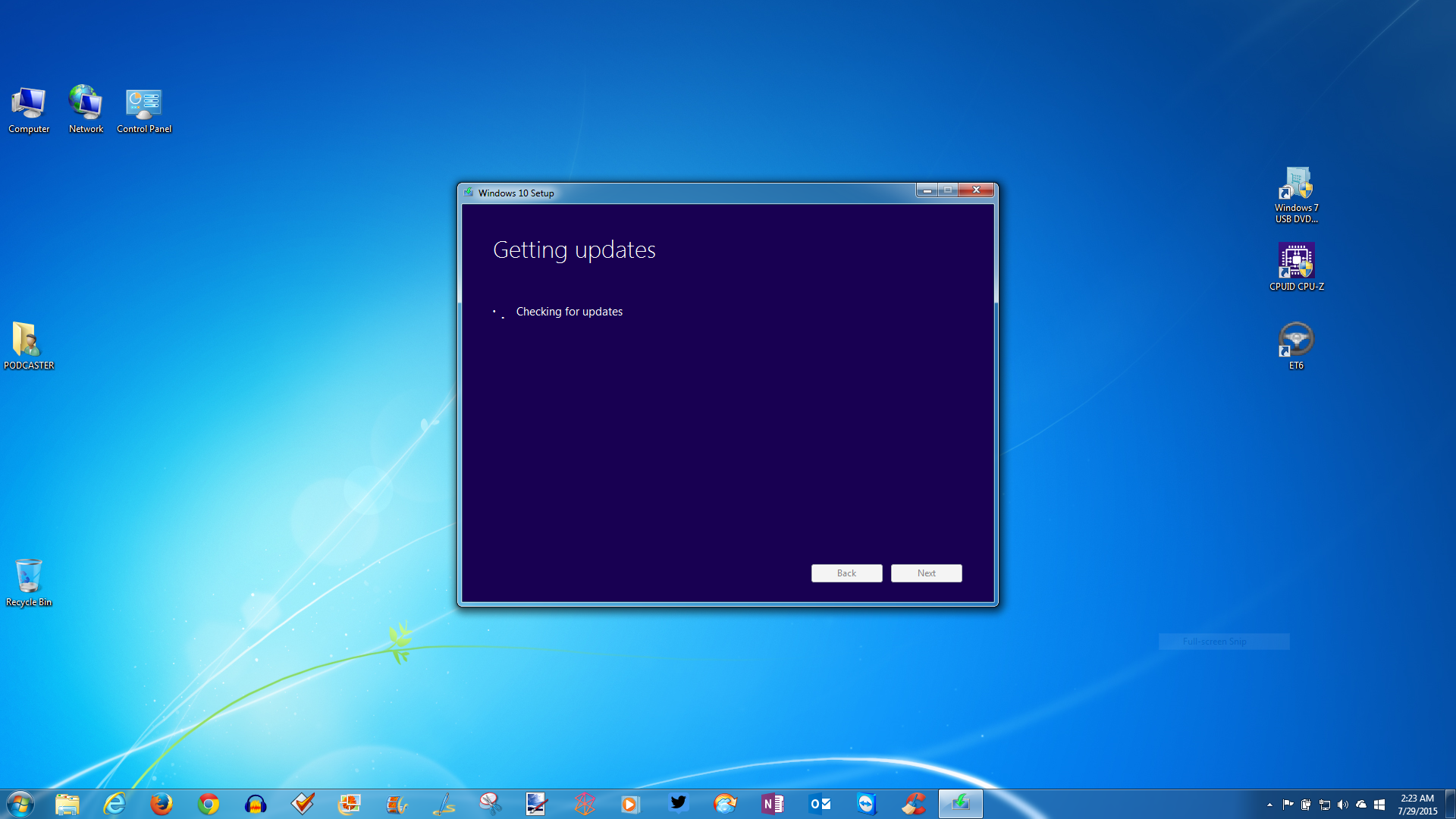
Task: Click the Back button in Windows 10 Setup
Action: point(846,573)
